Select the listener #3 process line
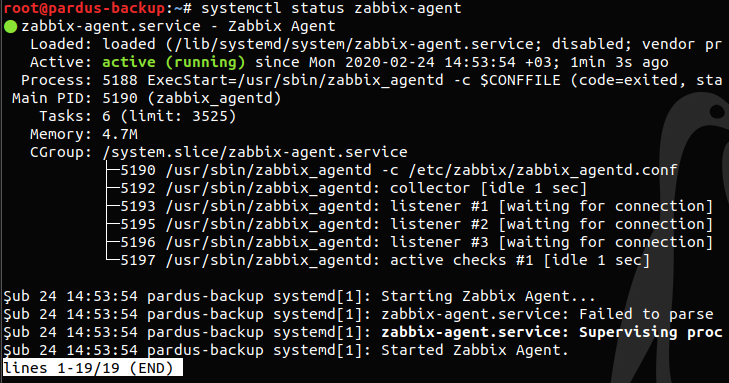The image size is (729, 383). pos(417,242)
